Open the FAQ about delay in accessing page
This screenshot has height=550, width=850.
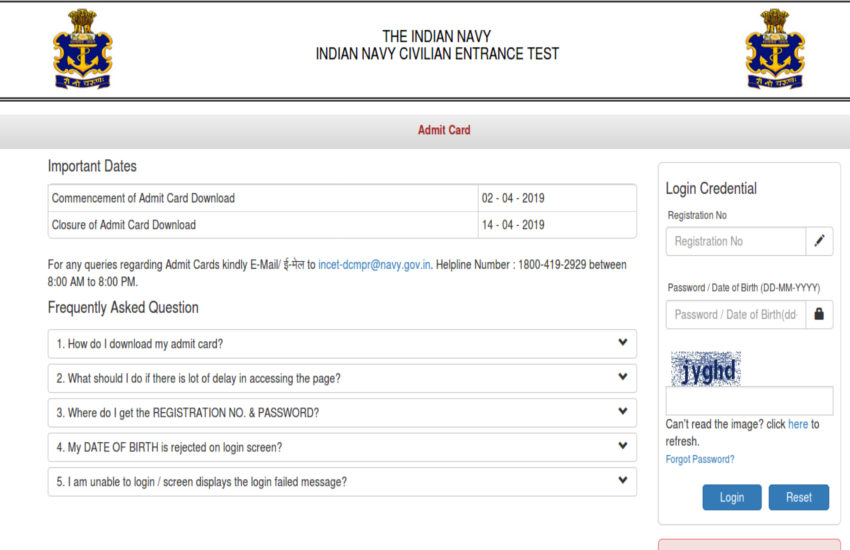point(341,379)
